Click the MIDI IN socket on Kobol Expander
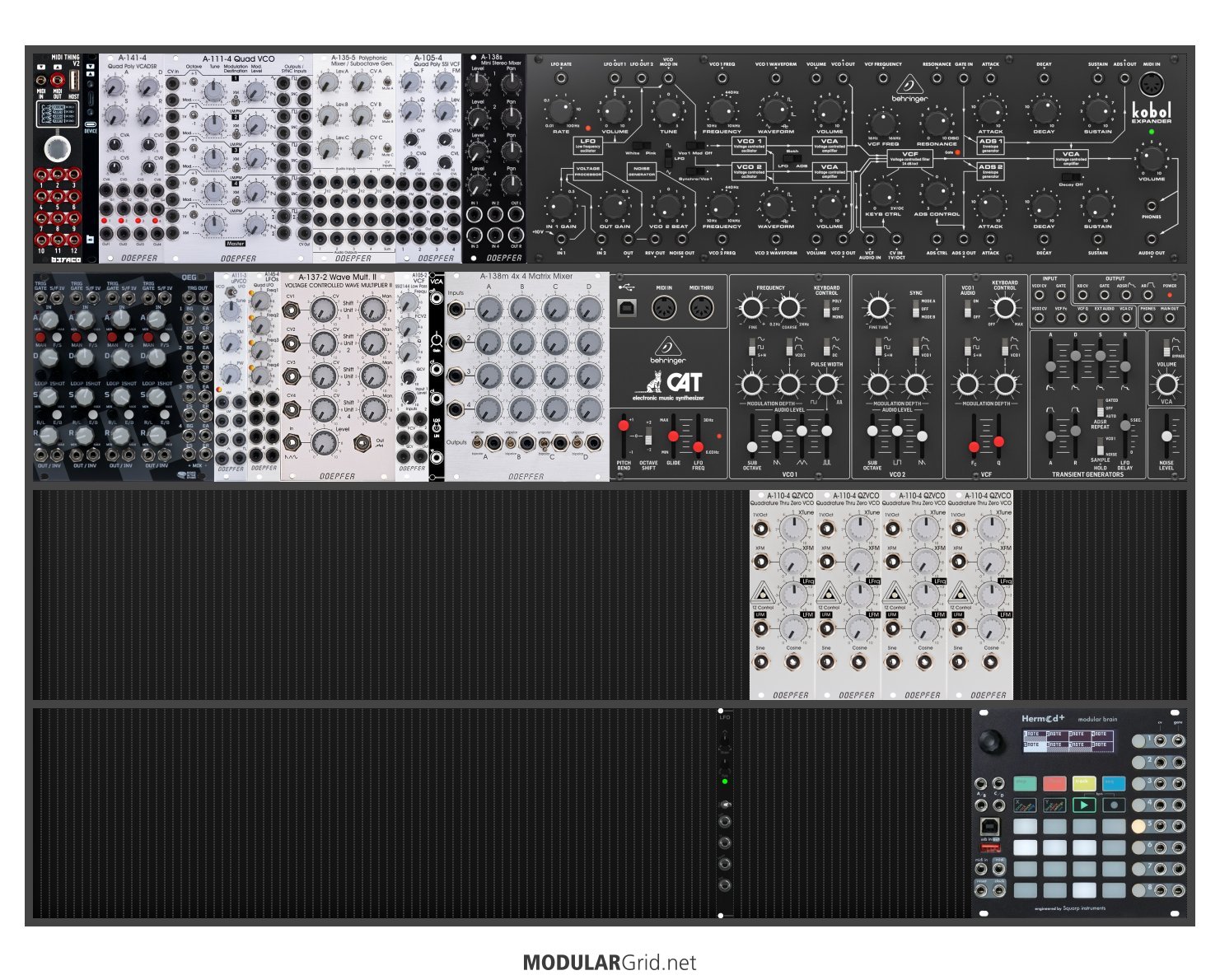1220x980 pixels. 1151,84
